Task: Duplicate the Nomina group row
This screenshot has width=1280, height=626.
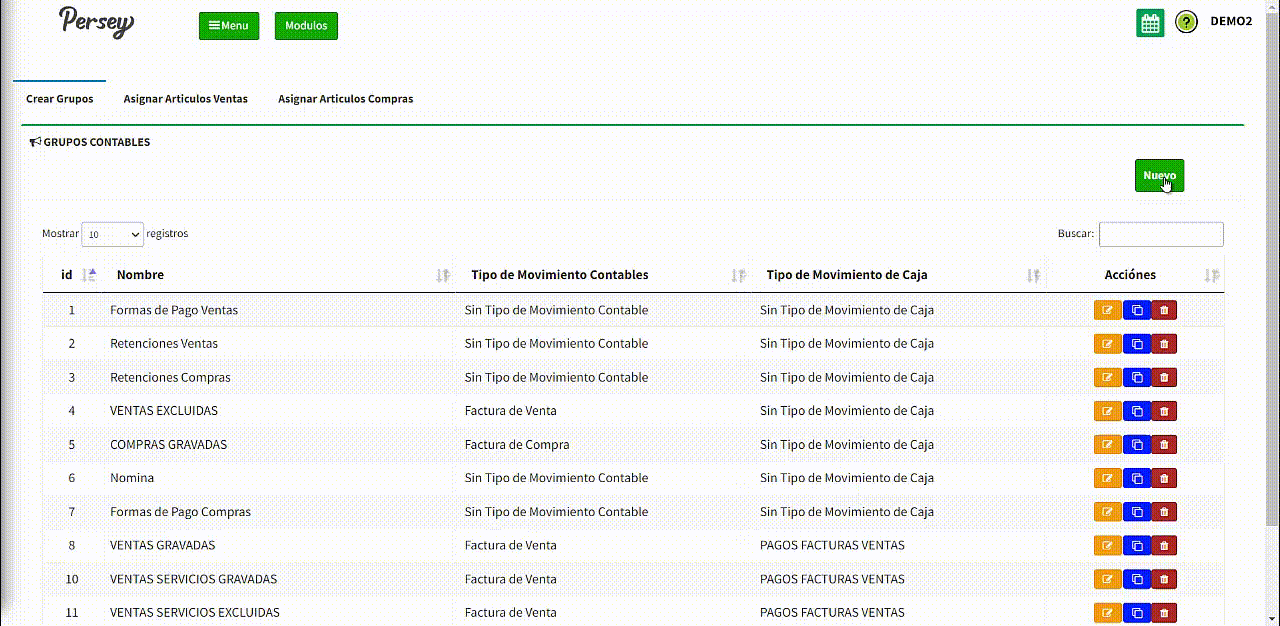Action: (1136, 478)
